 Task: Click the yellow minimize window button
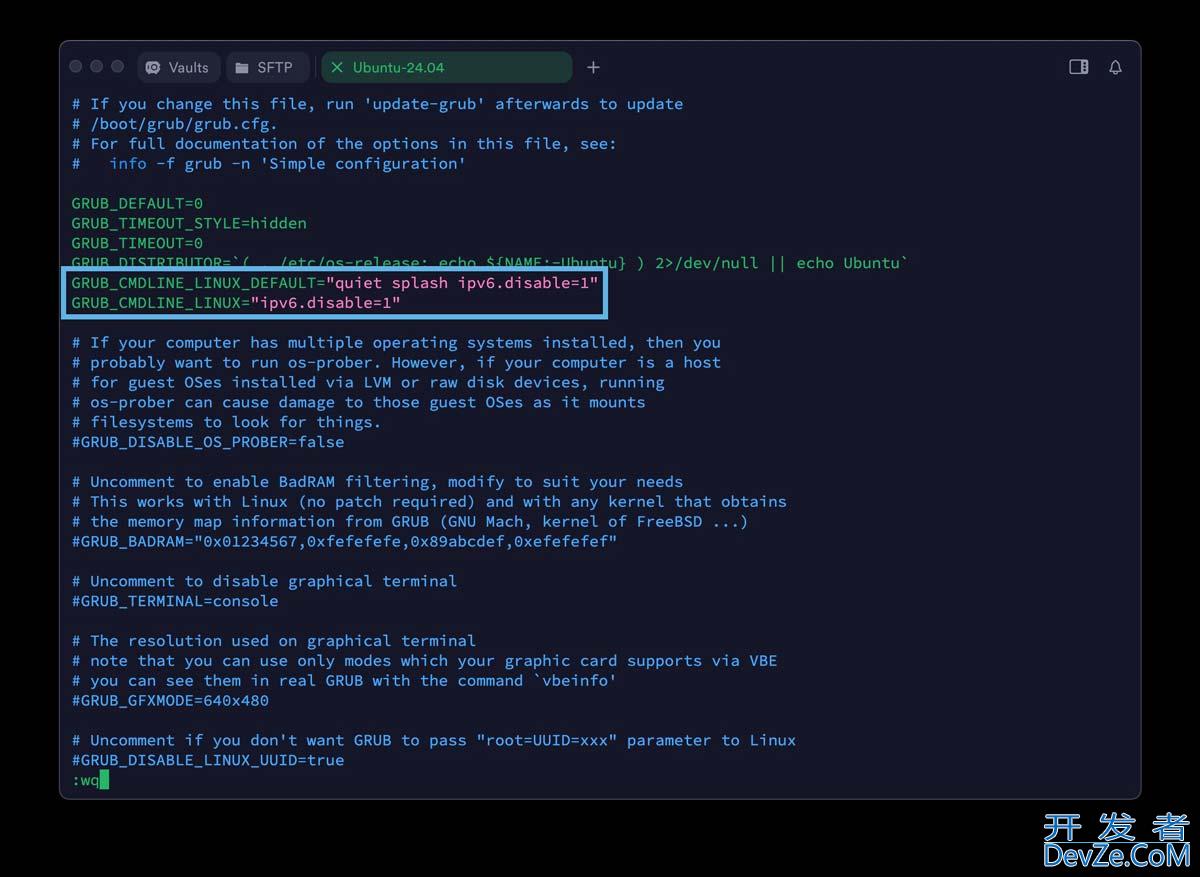click(x=97, y=67)
